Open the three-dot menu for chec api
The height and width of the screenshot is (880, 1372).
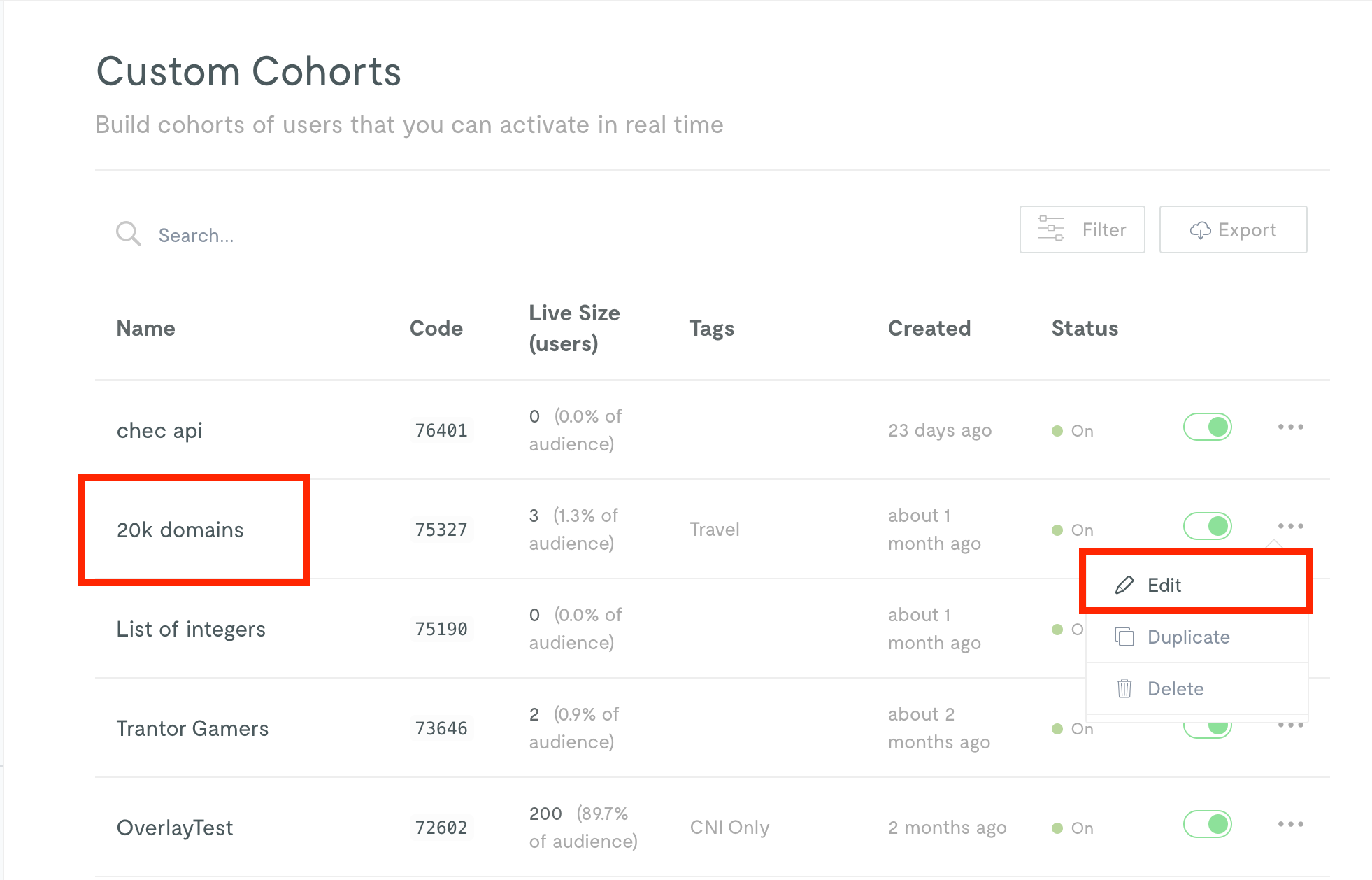(x=1290, y=427)
